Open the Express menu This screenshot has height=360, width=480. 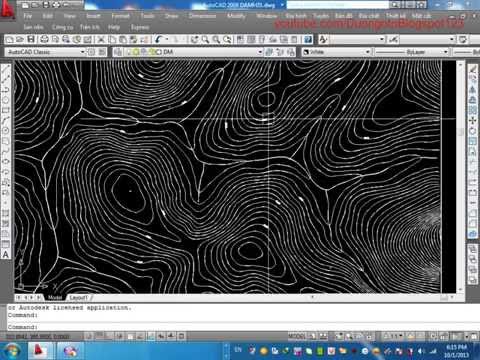(x=140, y=27)
